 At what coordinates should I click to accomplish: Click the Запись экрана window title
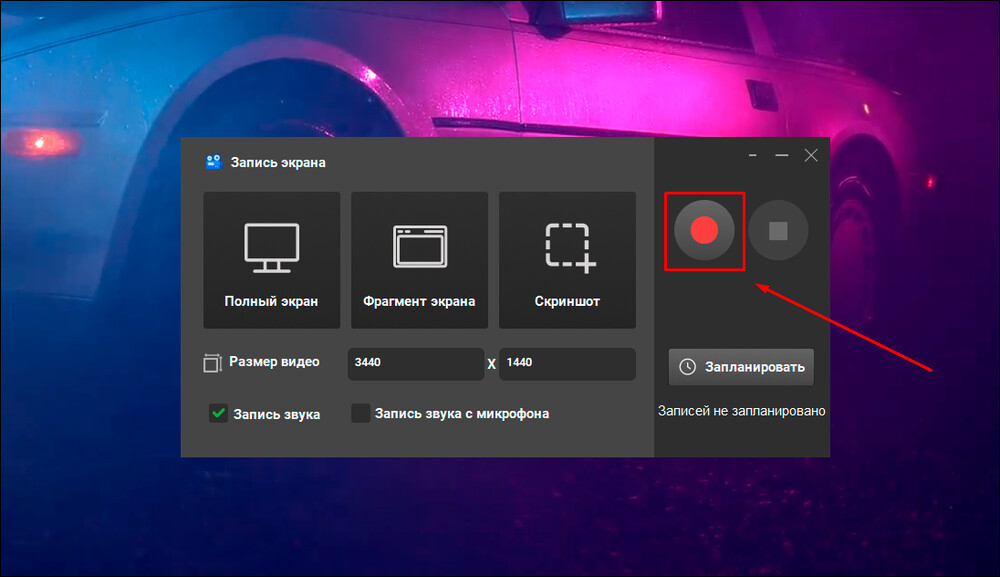coord(278,163)
